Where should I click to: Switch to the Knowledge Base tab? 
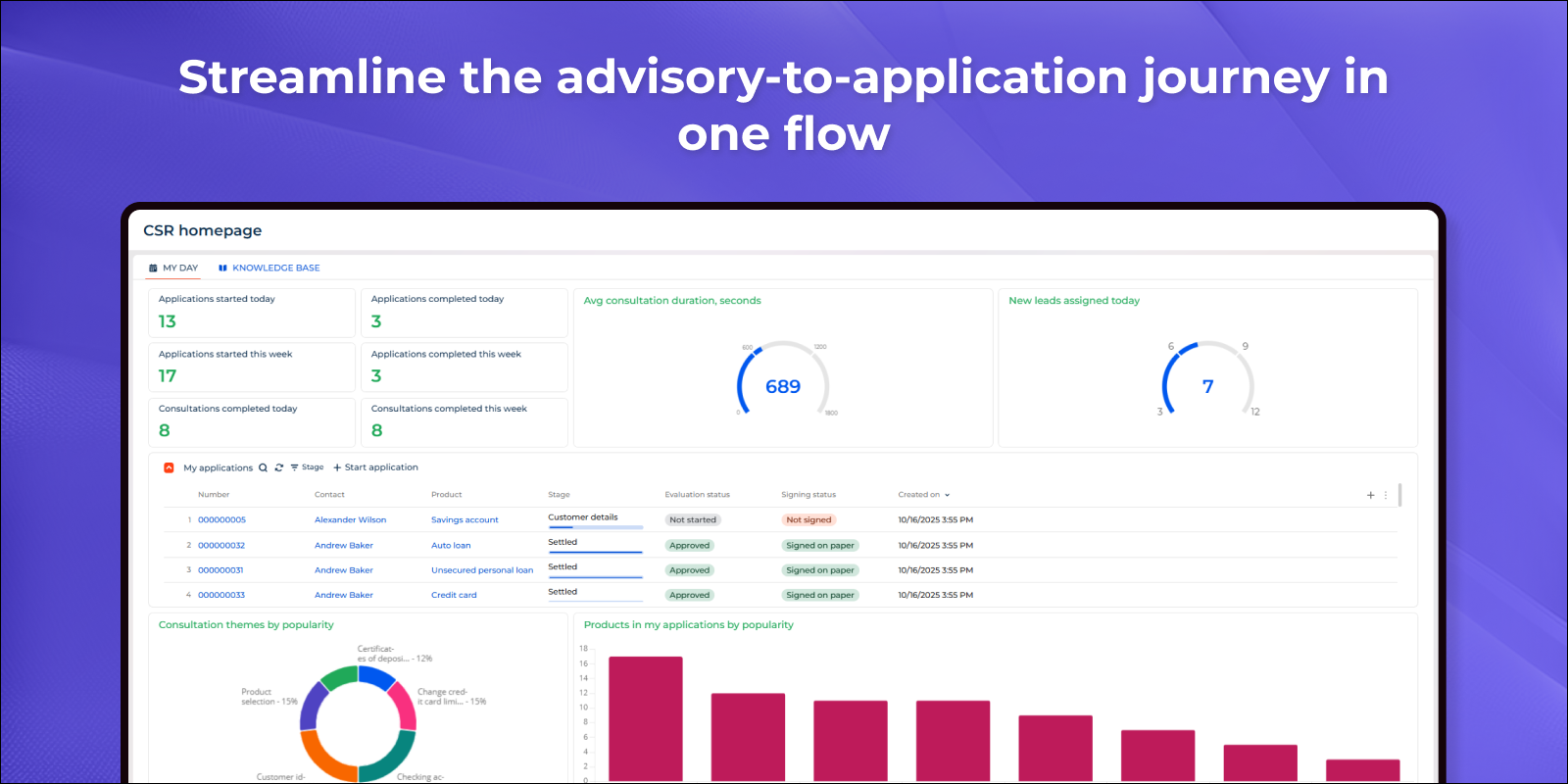pos(269,268)
